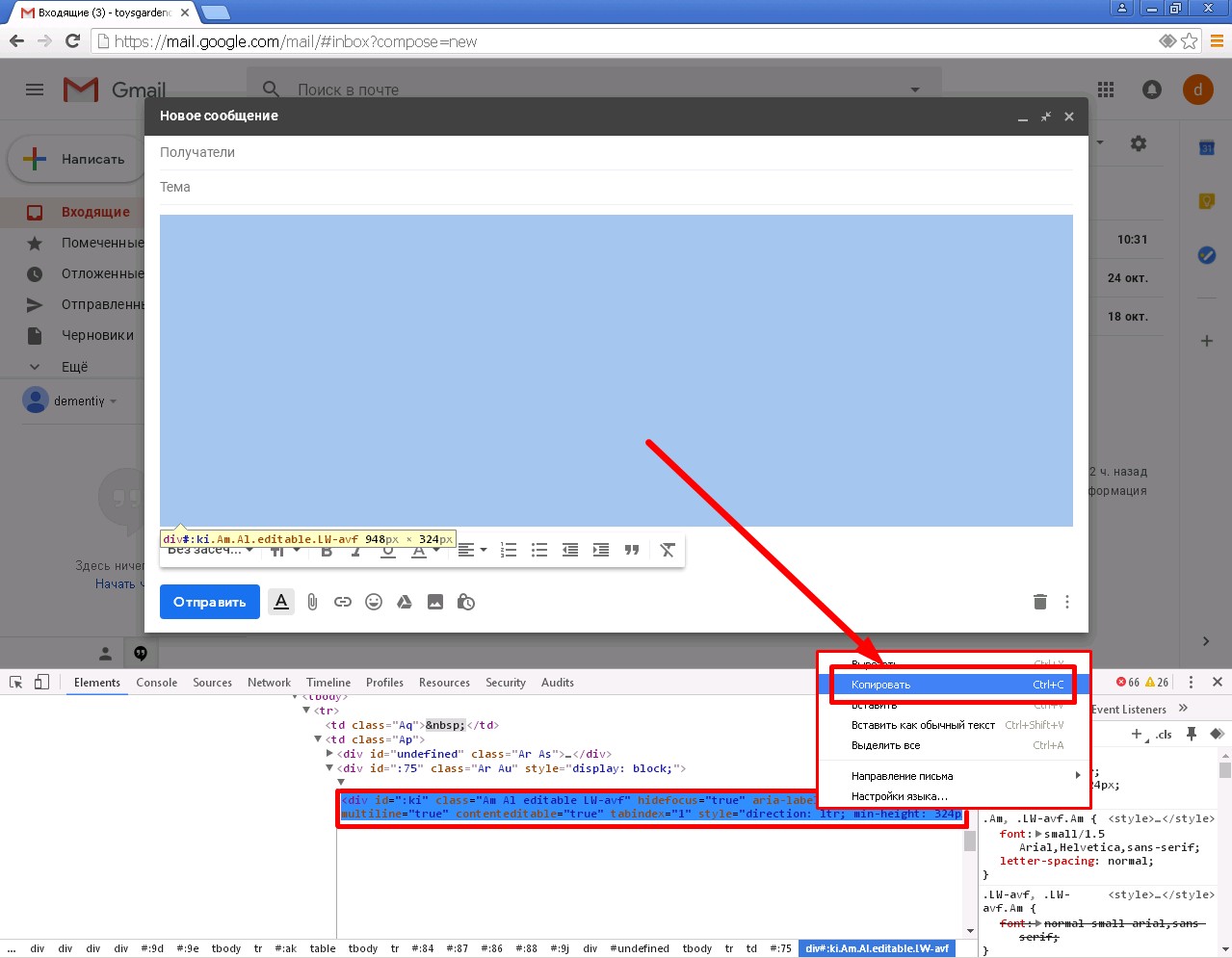Click the blue Отправить send button
The image size is (1232, 958).
210,602
